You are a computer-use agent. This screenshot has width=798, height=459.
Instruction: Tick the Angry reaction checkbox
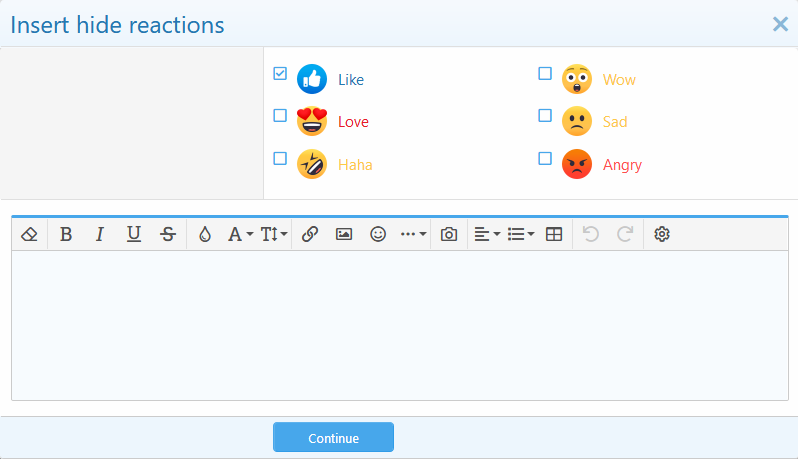coord(545,158)
